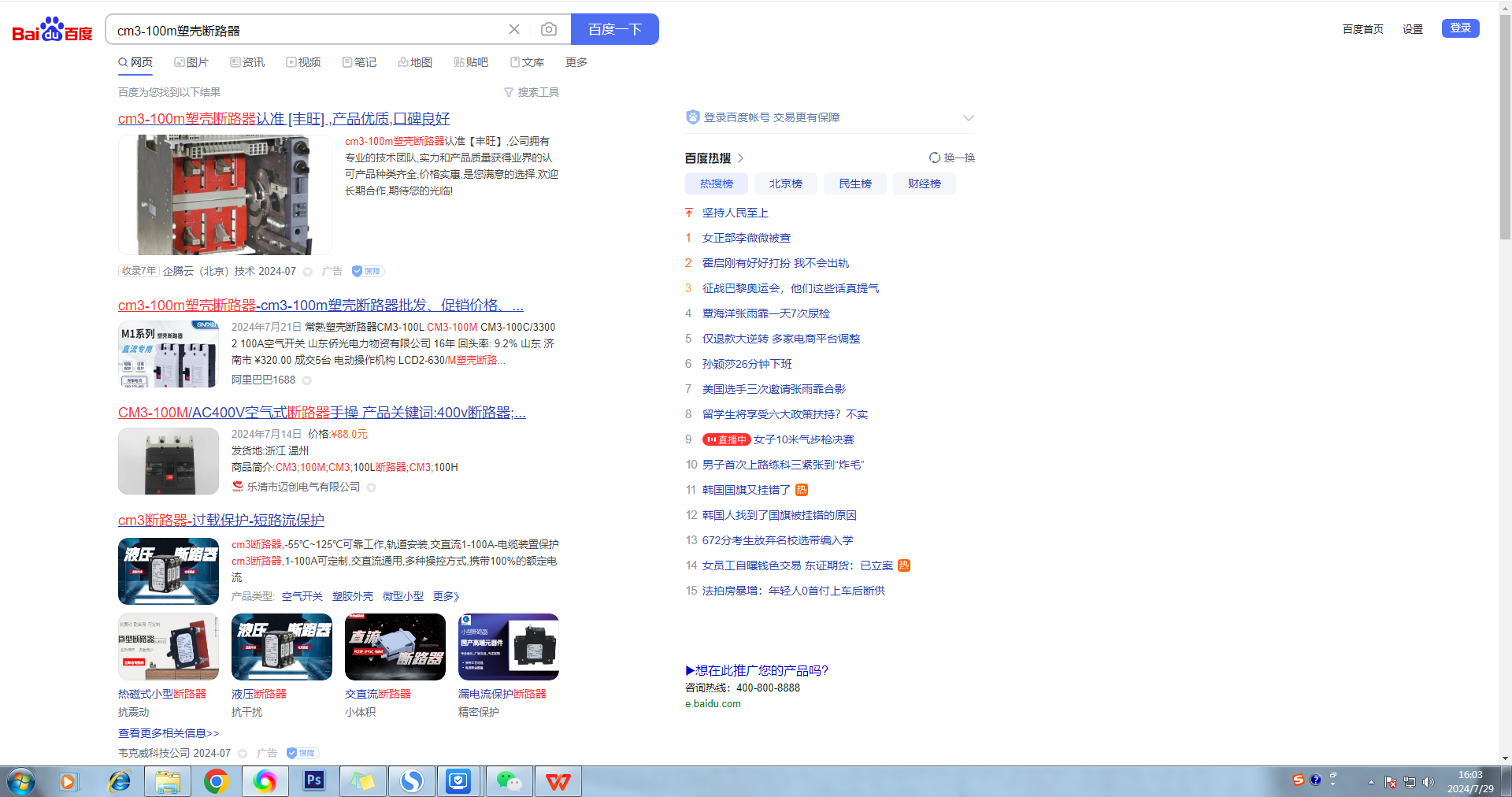Open the 搜索工具 filter
This screenshot has width=1512, height=797.
(532, 92)
